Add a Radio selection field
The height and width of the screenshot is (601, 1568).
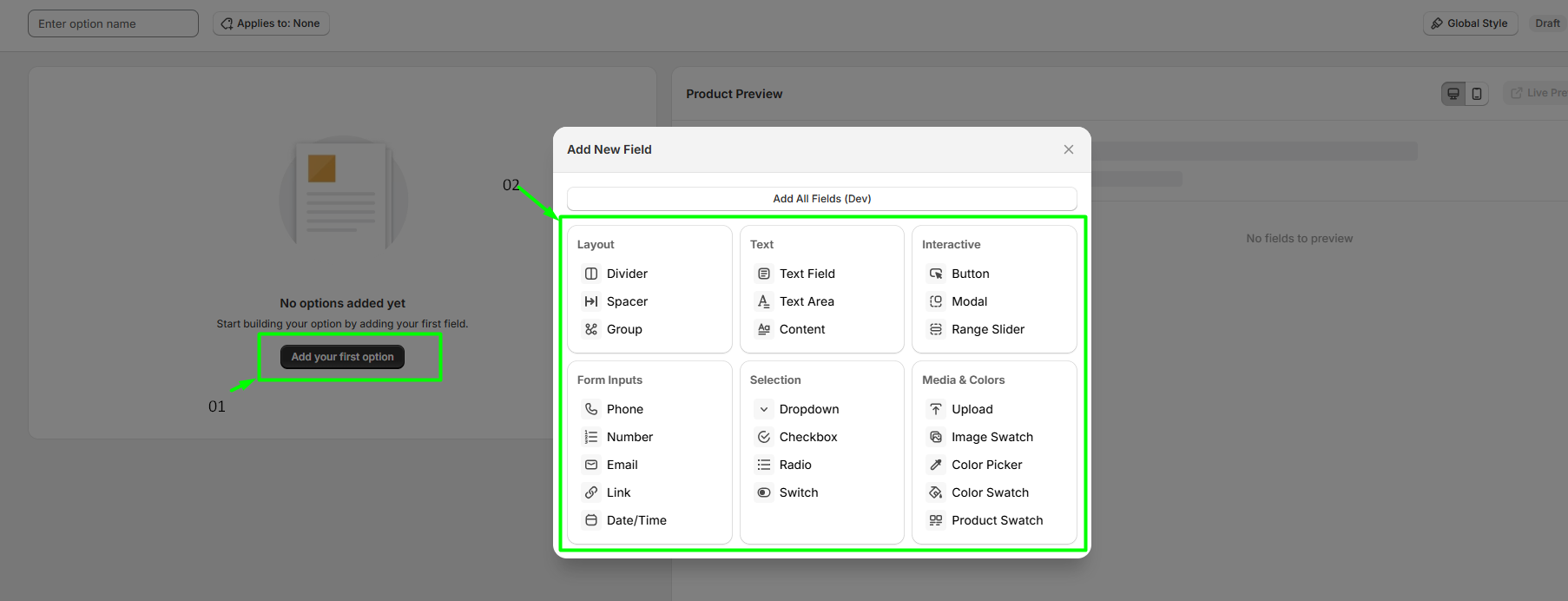pyautogui.click(x=794, y=465)
